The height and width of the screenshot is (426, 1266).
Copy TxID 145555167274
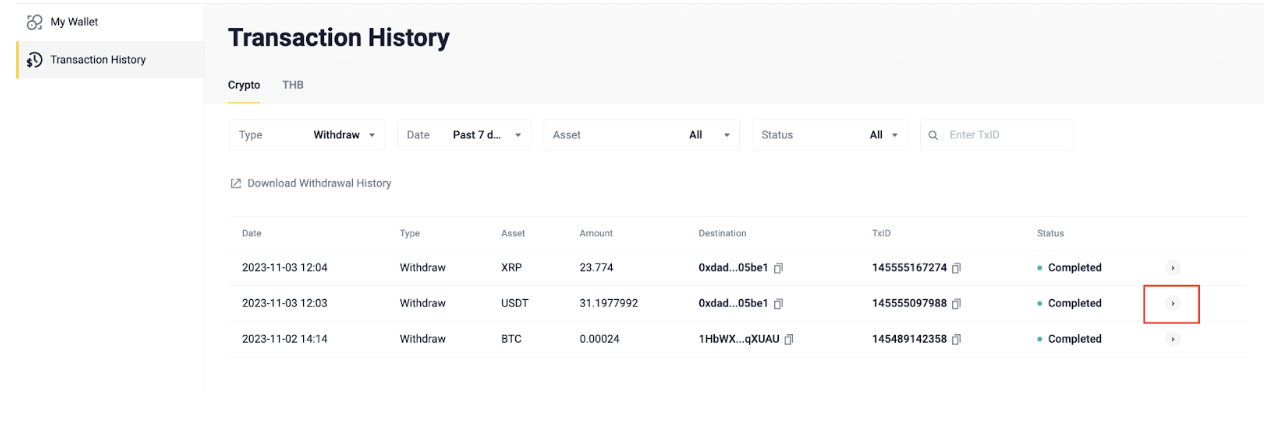[957, 268]
